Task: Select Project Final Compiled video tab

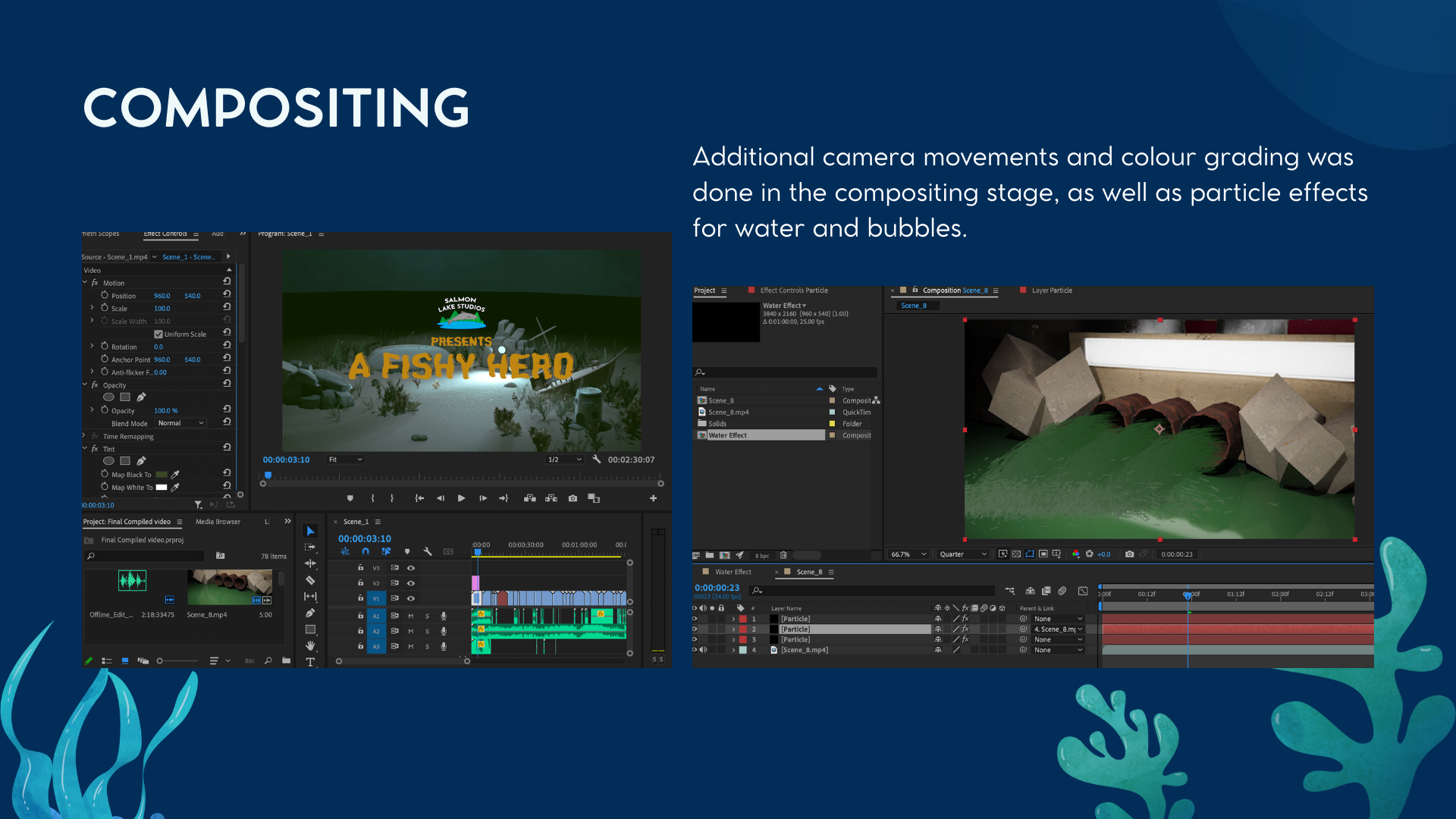Action: click(127, 522)
